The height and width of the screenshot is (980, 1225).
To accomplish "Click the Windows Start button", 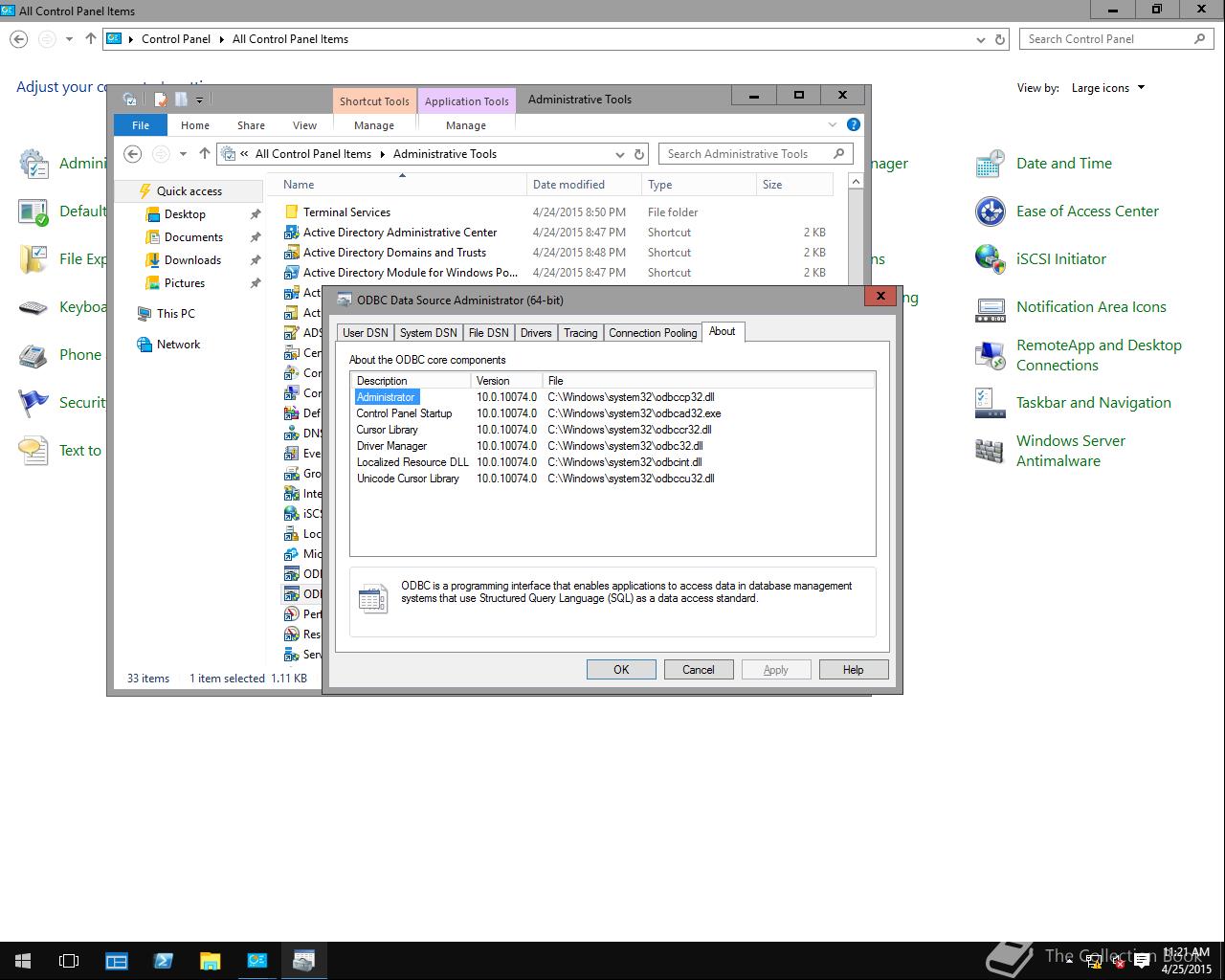I will pos(23,961).
